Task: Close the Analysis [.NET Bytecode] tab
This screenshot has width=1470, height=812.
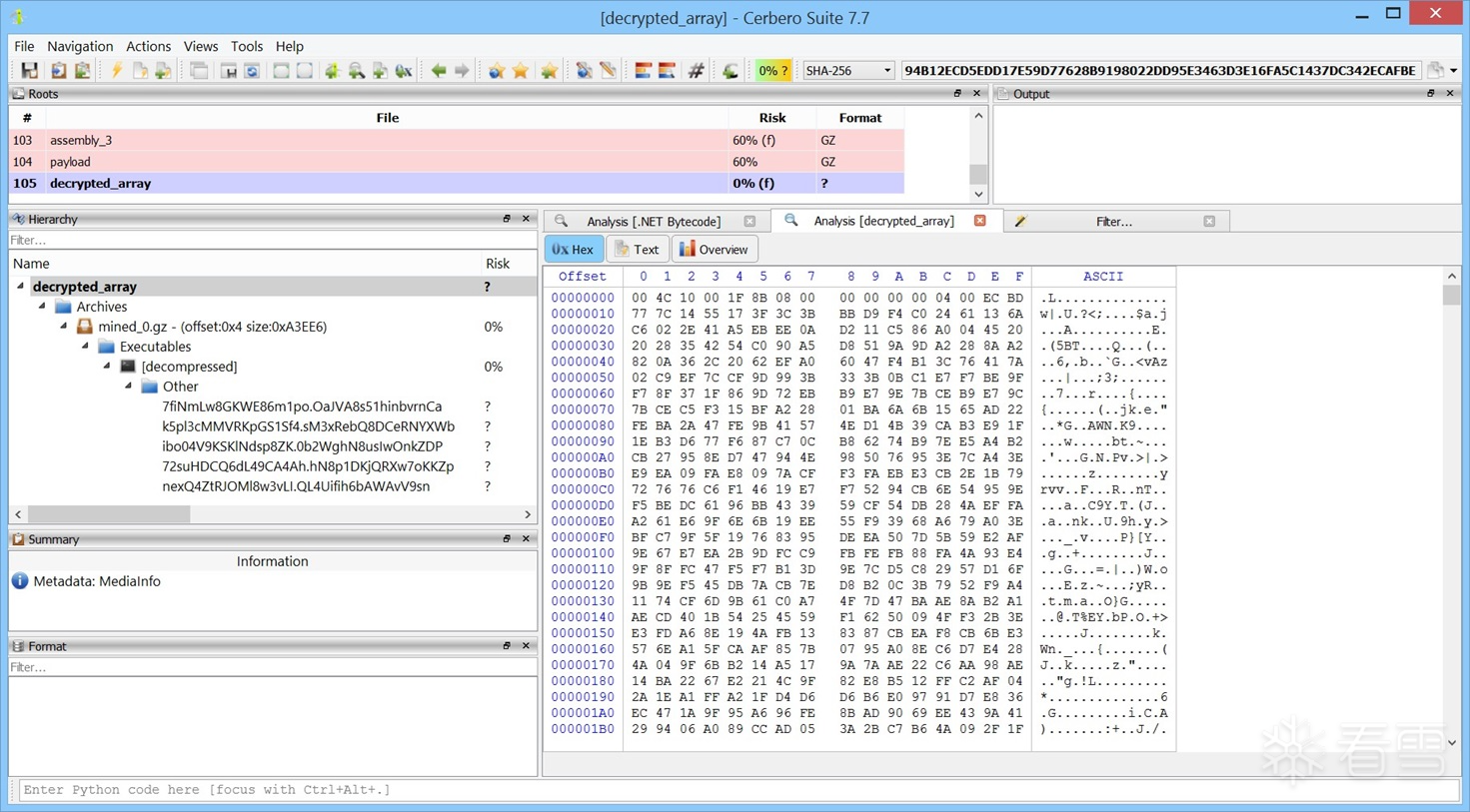Action: point(749,222)
